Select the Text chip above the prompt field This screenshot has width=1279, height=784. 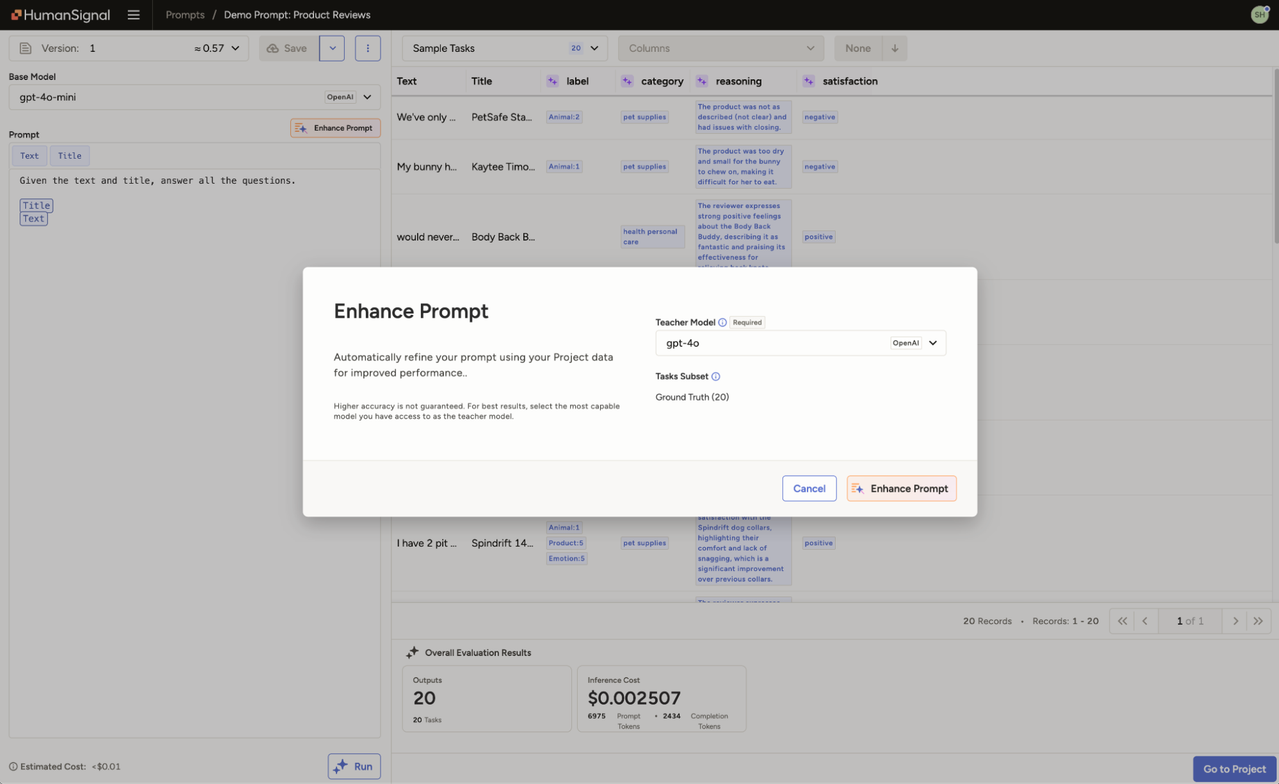point(29,155)
